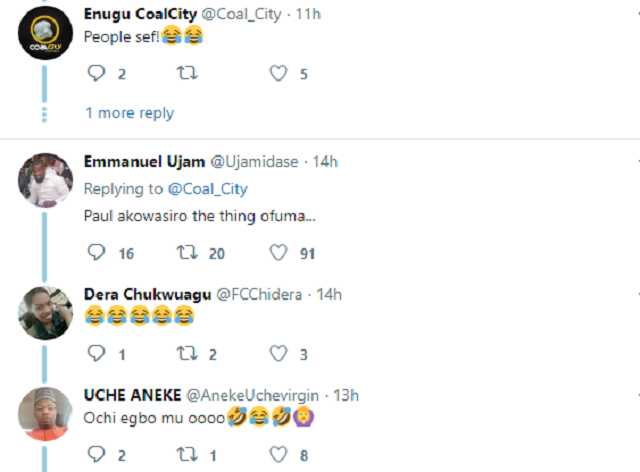Reply to Enugu CoalCity's tweet
Viewport: 640px width, 472px height.
tap(97, 72)
